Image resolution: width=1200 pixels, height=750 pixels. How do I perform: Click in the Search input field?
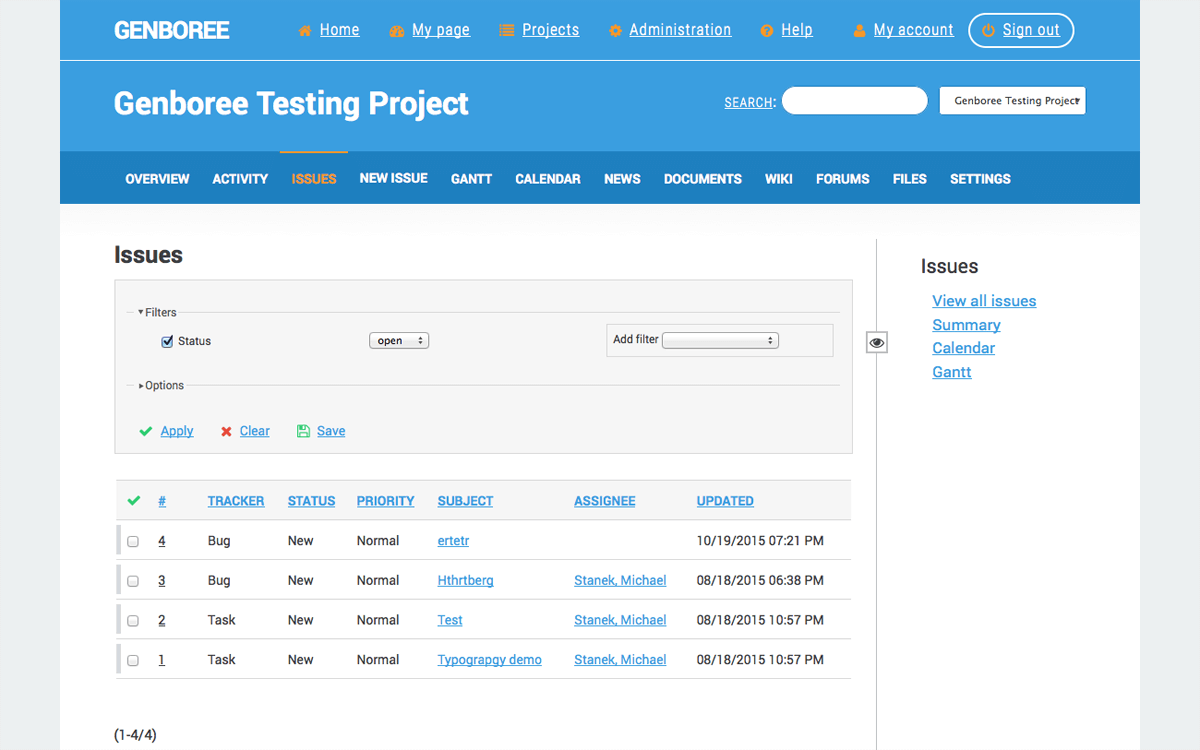[x=855, y=101]
